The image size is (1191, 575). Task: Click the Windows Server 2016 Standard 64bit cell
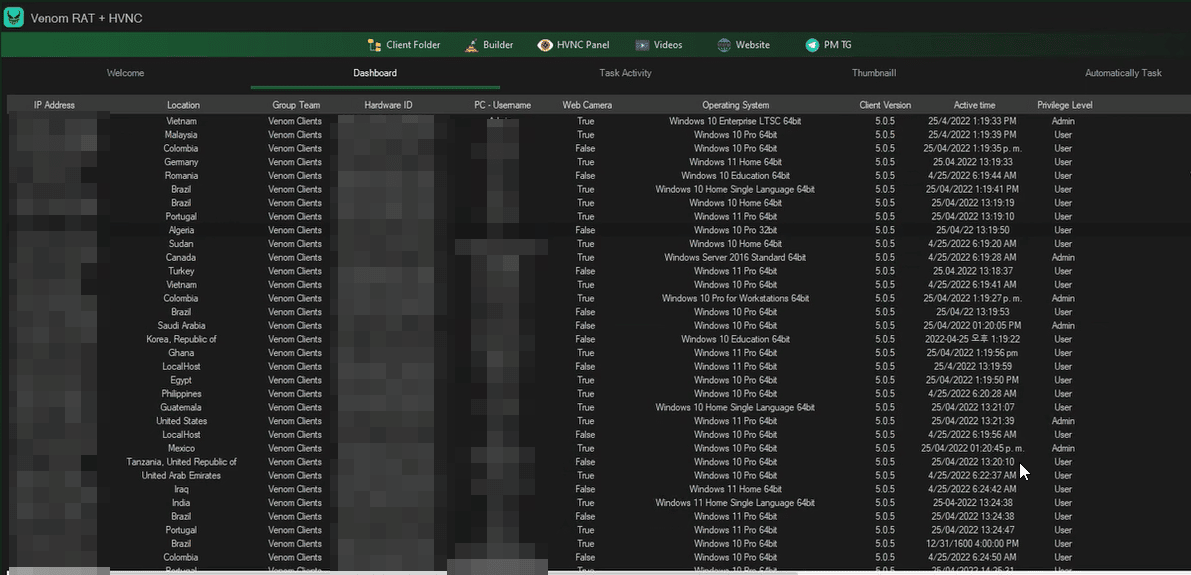coord(735,257)
